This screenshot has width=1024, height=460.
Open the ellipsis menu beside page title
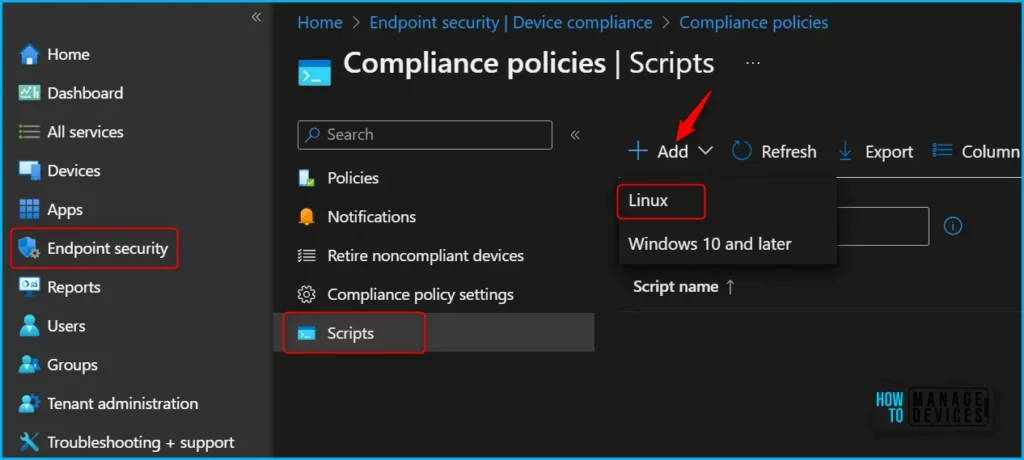pyautogui.click(x=753, y=63)
